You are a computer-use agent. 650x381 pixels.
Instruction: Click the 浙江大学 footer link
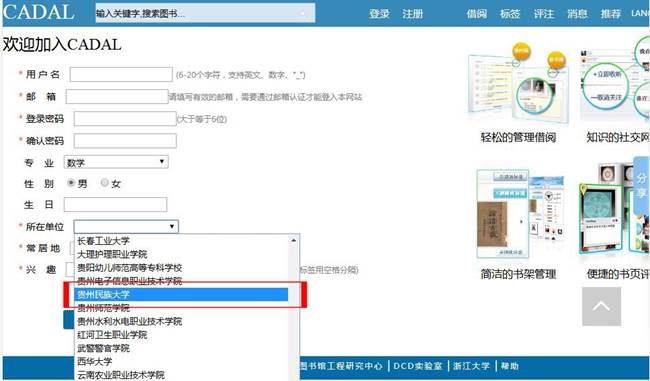471,366
